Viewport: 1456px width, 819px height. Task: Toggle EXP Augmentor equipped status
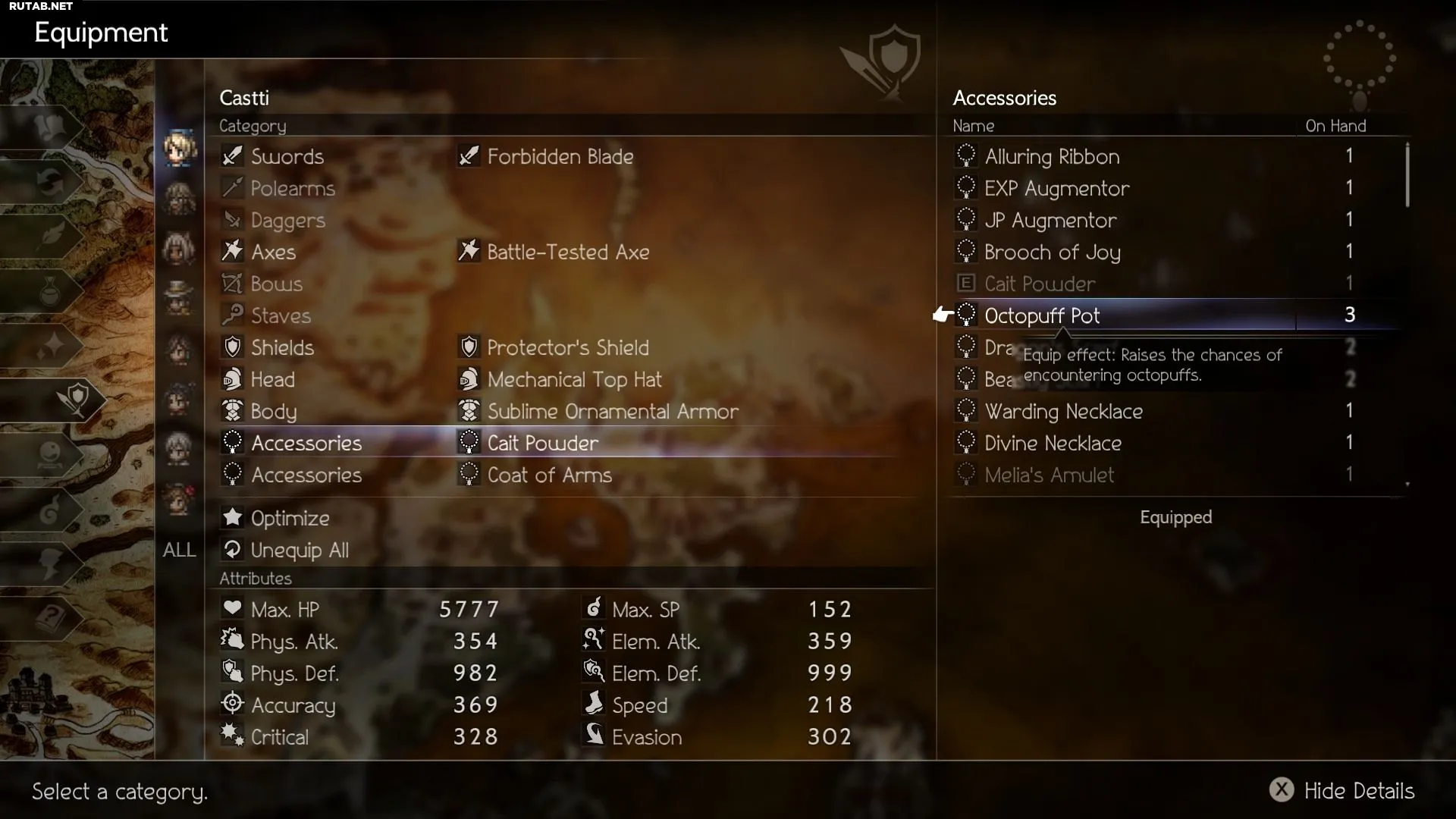coord(1057,188)
